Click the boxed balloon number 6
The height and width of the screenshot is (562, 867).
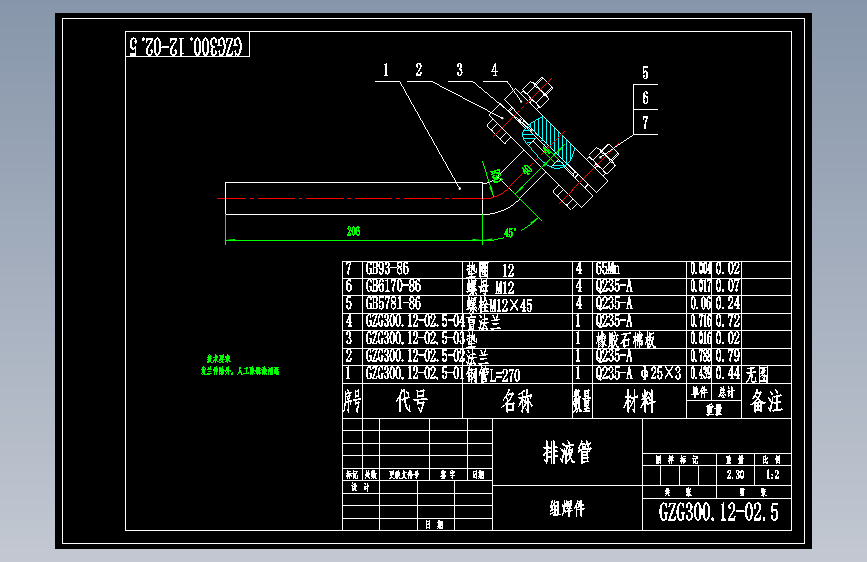point(645,98)
